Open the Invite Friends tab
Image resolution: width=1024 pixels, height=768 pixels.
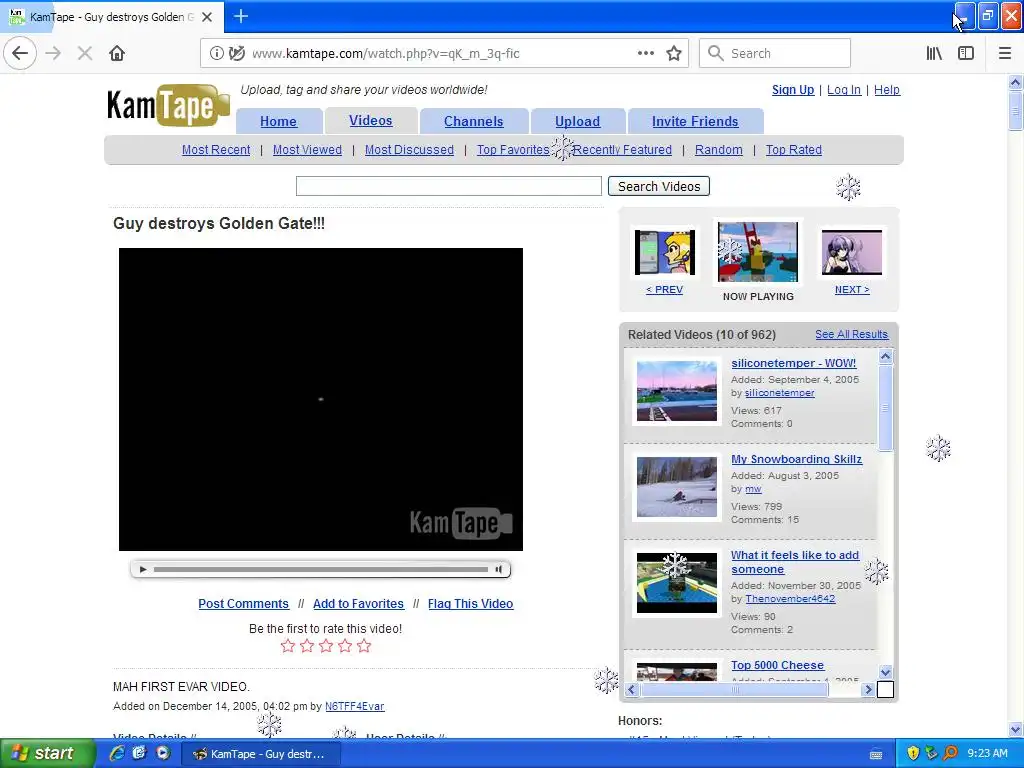[695, 121]
